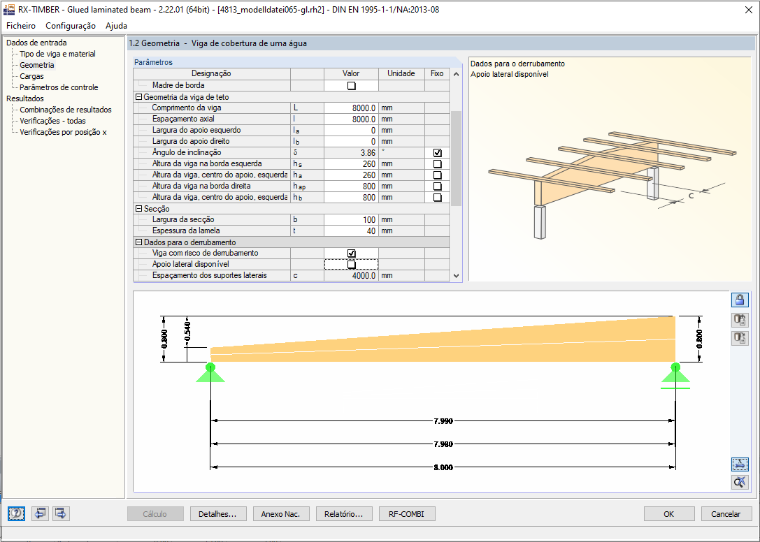Check Fixo for the hb beam height row
Image resolution: width=760 pixels, height=542 pixels.
tap(437, 197)
